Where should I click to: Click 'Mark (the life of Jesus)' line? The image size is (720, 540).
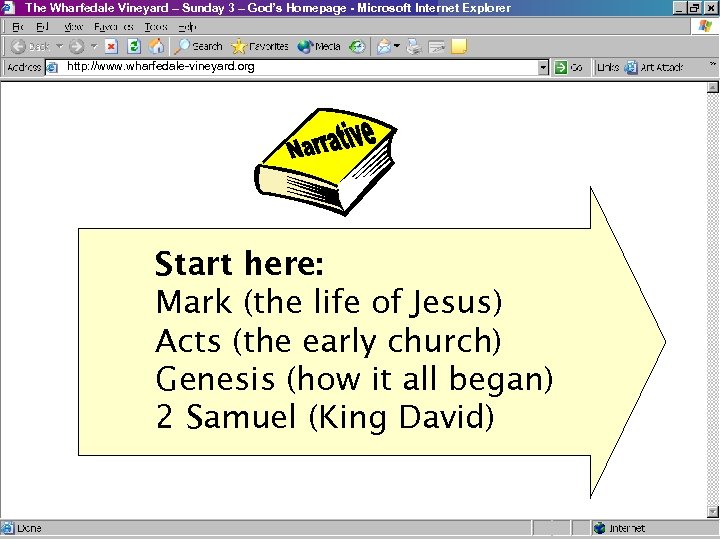tap(329, 302)
